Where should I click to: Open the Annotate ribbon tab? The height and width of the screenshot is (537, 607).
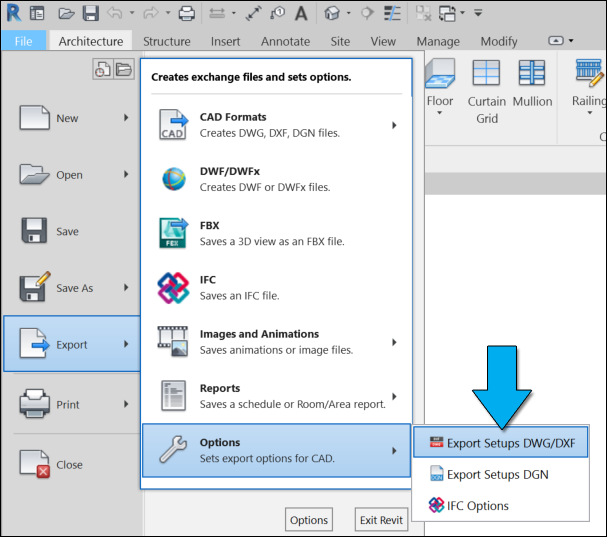285,42
